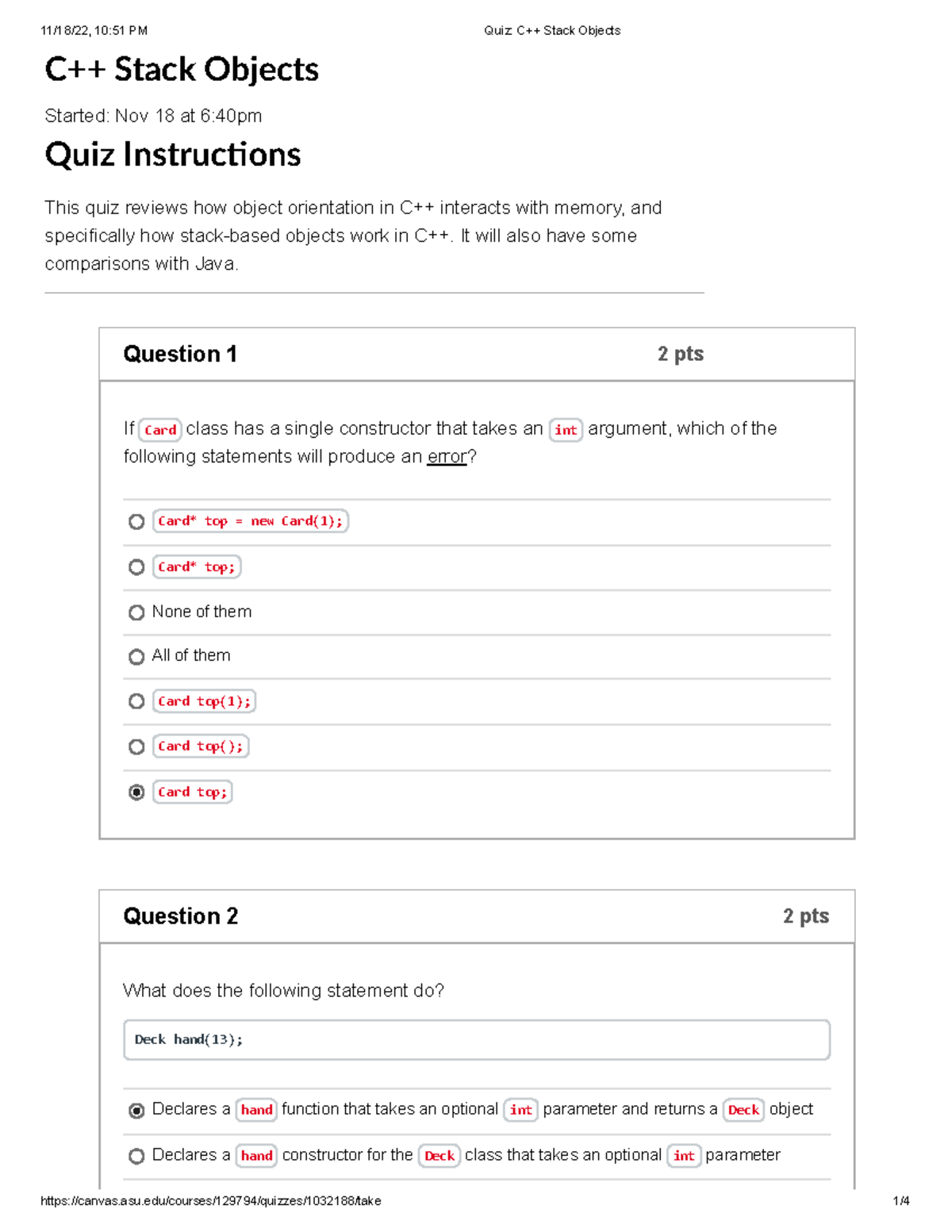The image size is (952, 1232).
Task: Click the 'Card' code tag in Question 1 prompt
Action: tap(160, 430)
